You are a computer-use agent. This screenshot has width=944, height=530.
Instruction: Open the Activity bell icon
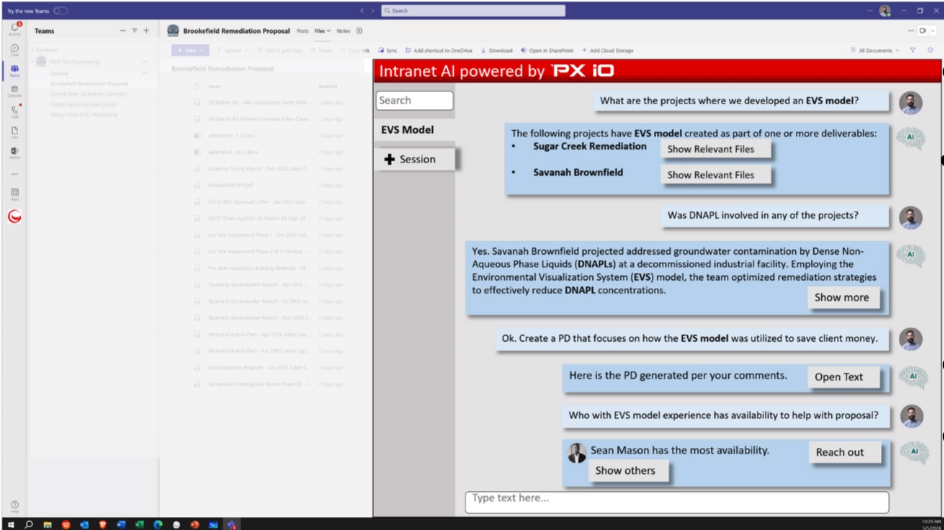(x=15, y=28)
